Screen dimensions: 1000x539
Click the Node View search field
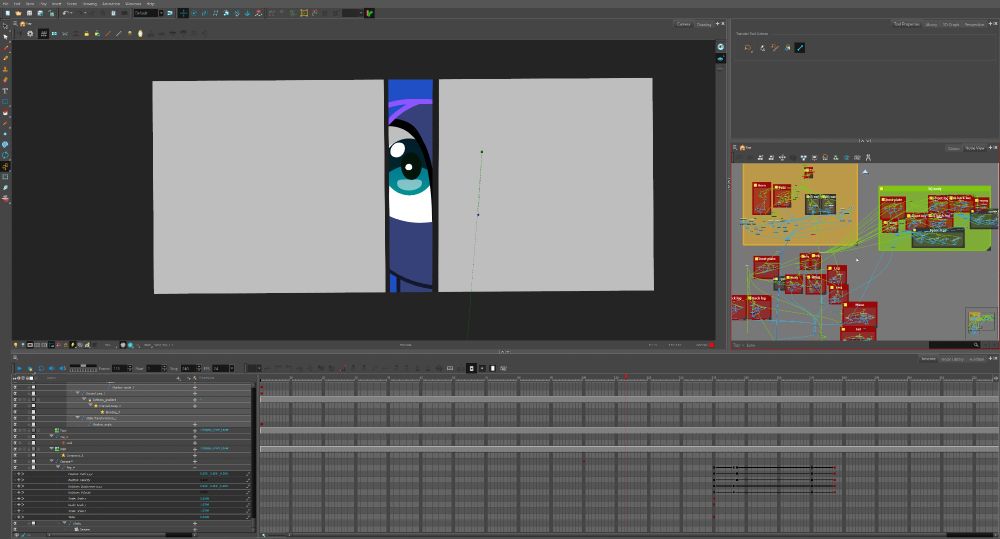(x=953, y=345)
